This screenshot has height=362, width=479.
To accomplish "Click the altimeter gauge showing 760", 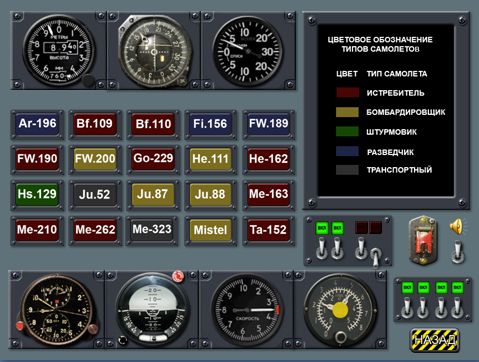I will [59, 51].
